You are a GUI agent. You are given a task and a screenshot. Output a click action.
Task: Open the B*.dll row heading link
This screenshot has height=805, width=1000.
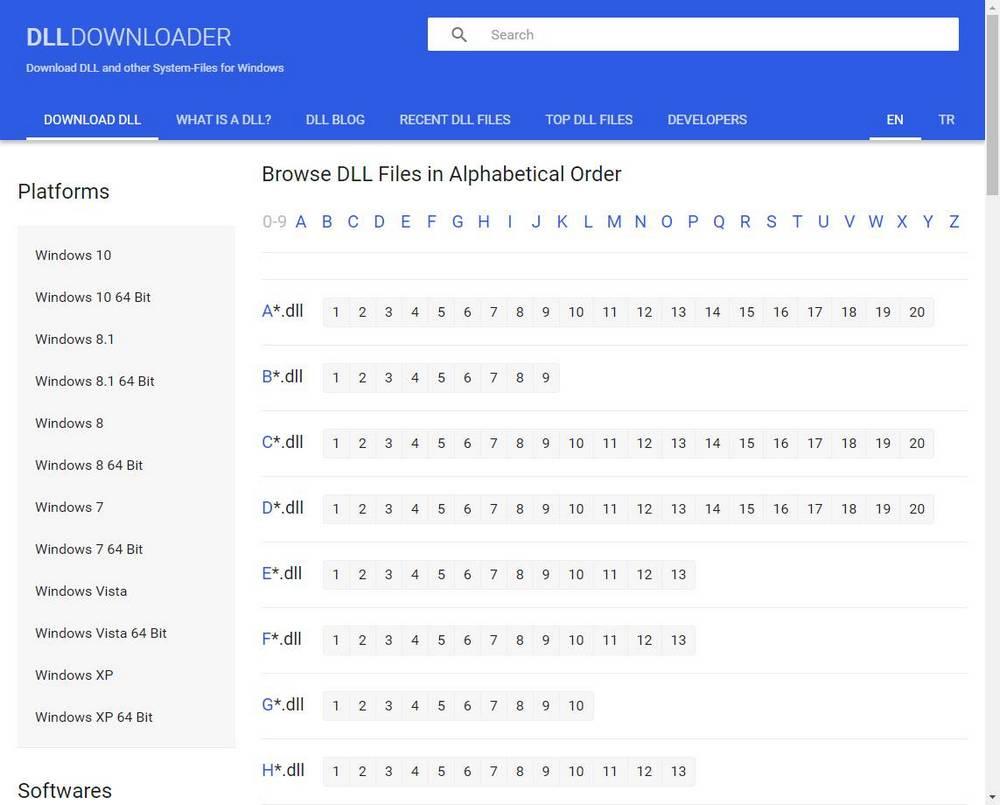[x=283, y=377]
